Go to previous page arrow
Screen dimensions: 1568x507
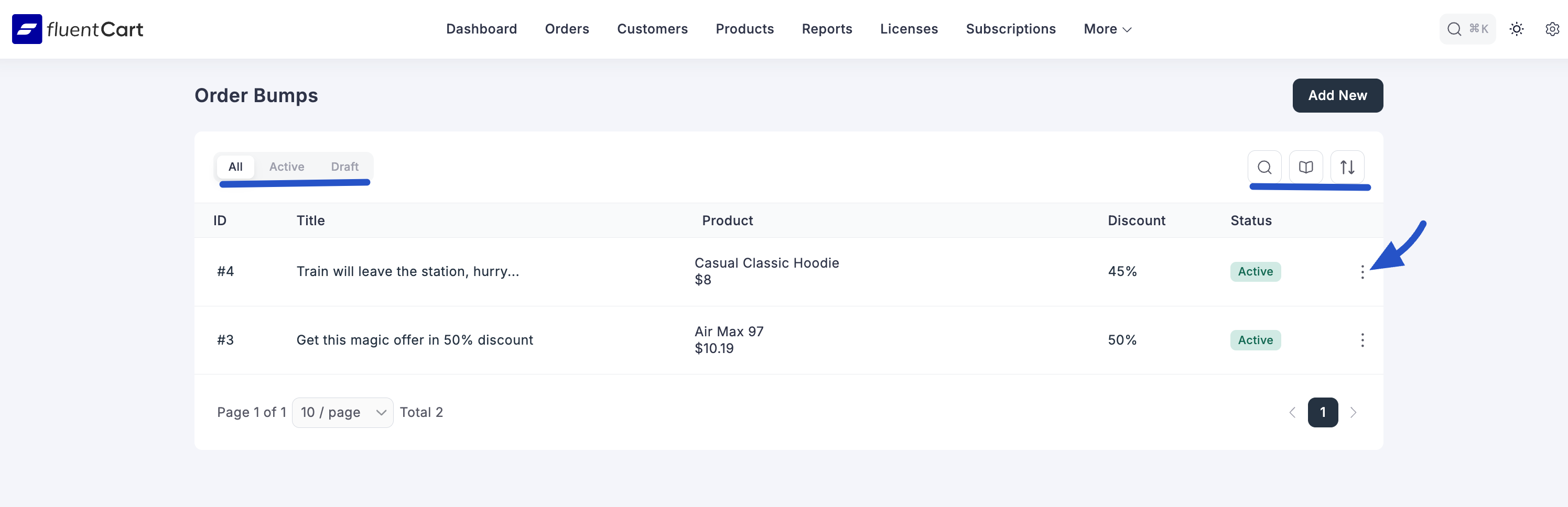(1292, 413)
